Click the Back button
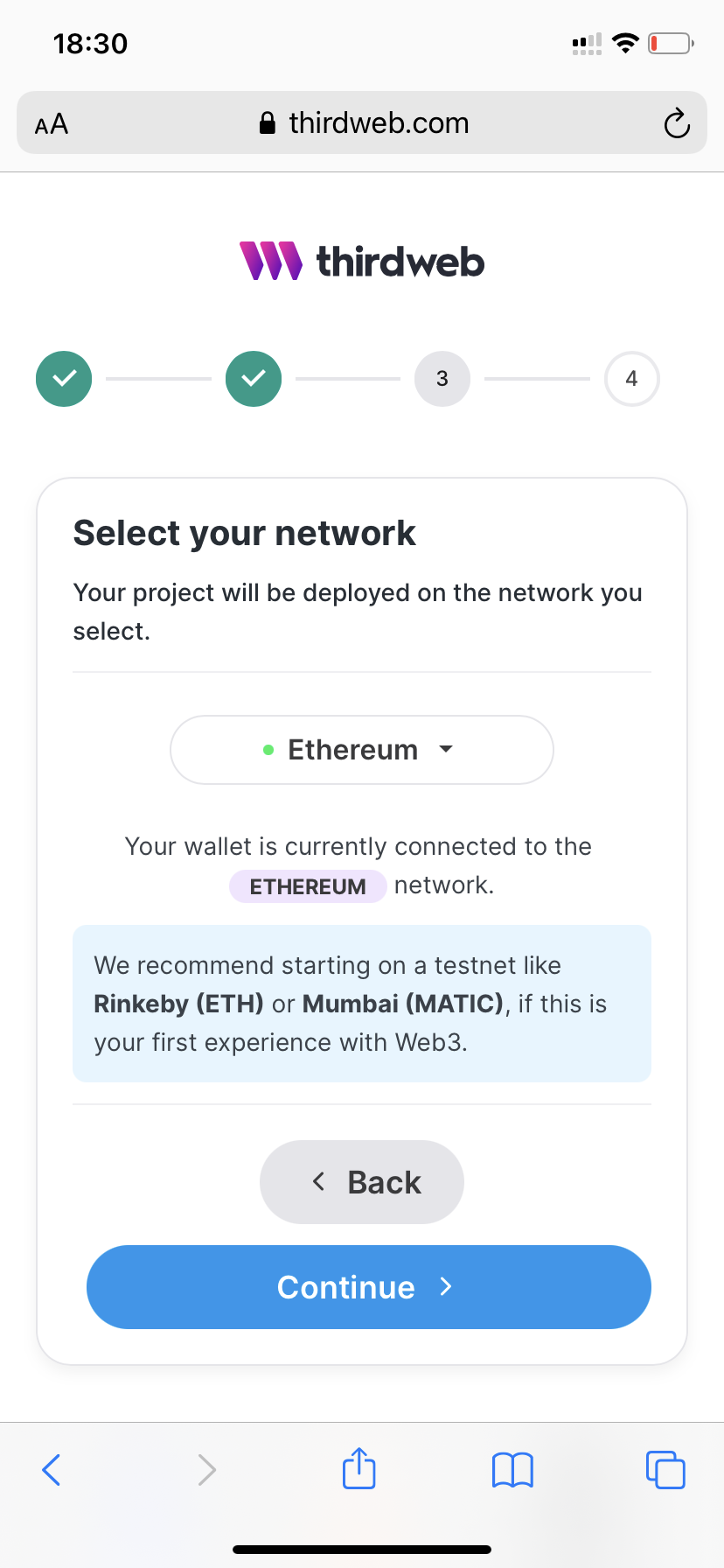This screenshot has width=724, height=1568. [x=362, y=1182]
